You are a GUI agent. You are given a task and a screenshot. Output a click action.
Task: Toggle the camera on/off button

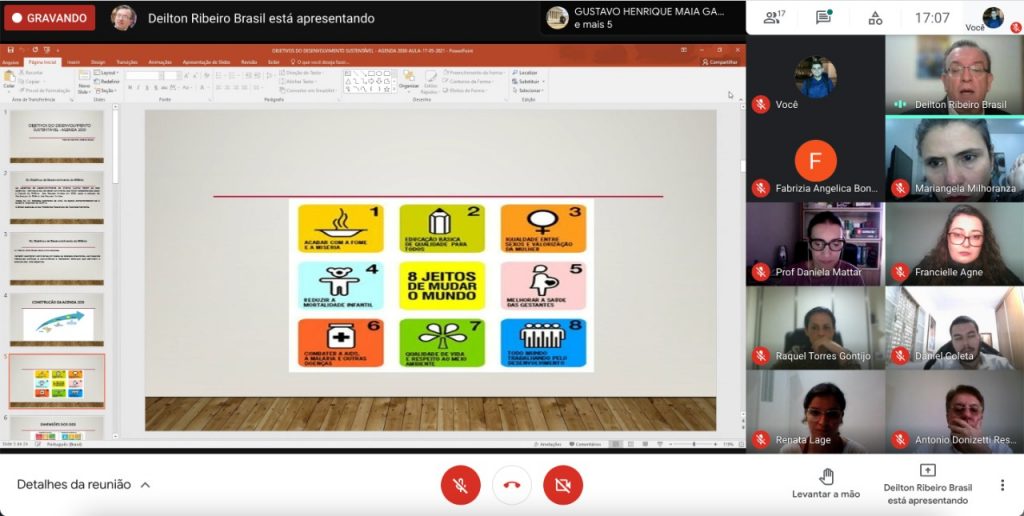coord(563,485)
